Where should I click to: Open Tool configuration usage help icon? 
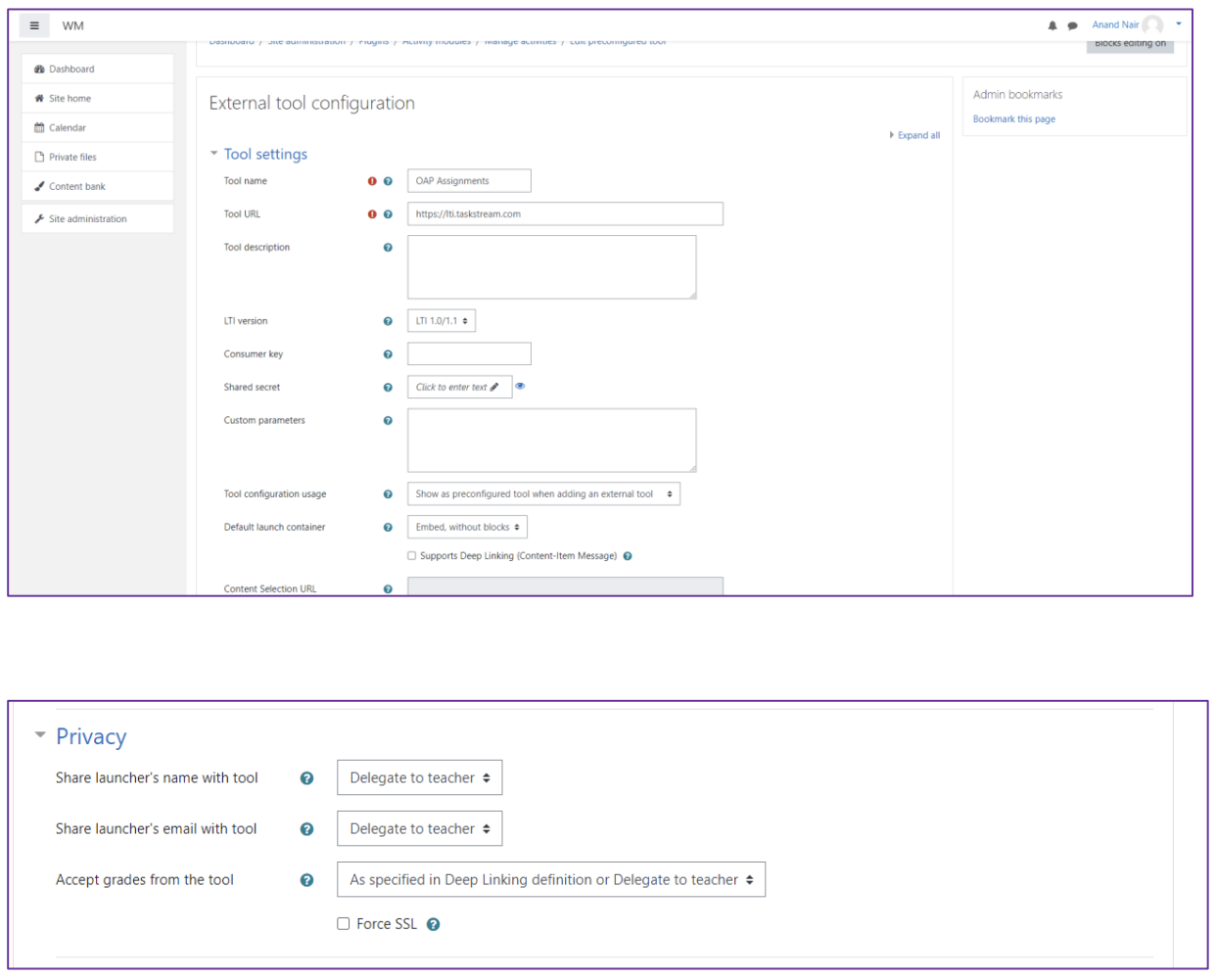click(388, 494)
